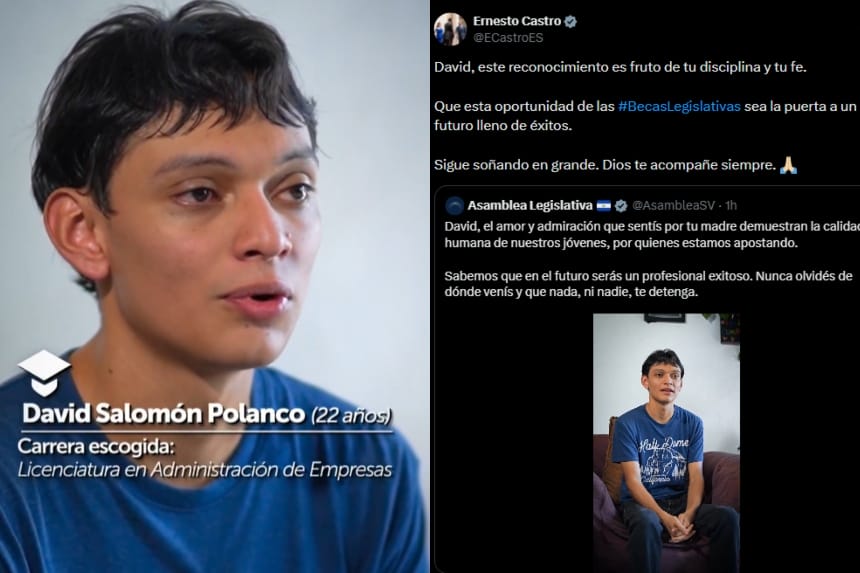Open the @AsambleaSV handle

coord(674,206)
